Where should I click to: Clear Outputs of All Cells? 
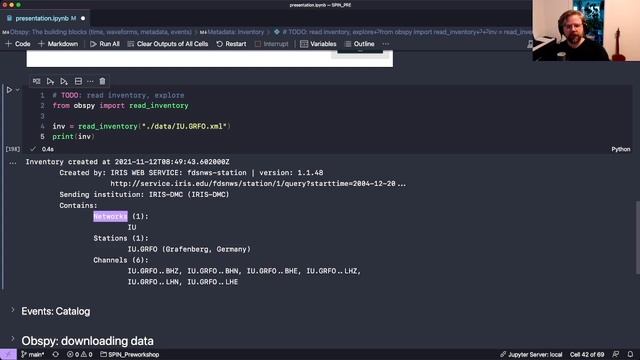[168, 44]
